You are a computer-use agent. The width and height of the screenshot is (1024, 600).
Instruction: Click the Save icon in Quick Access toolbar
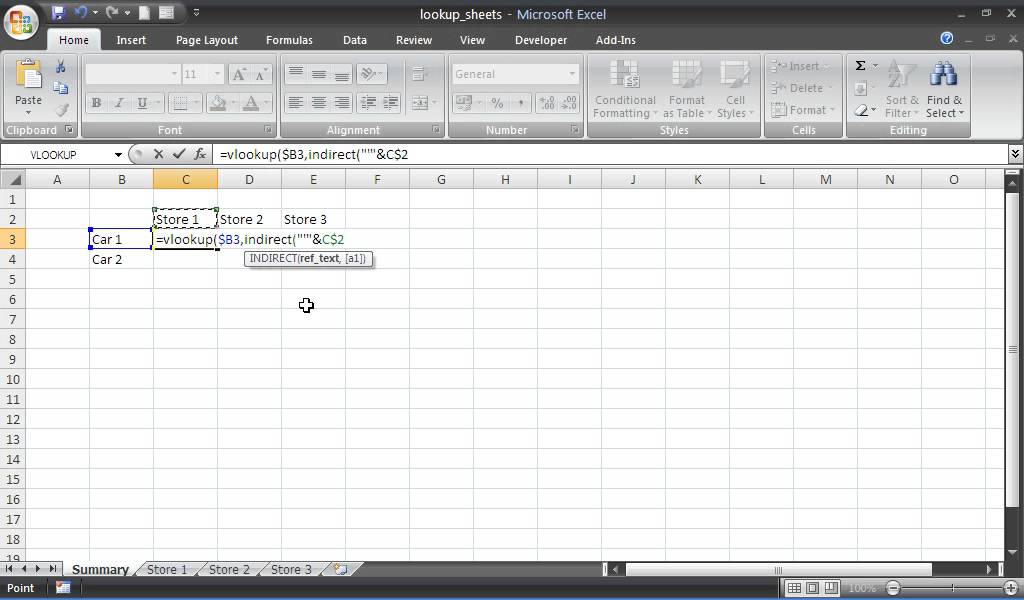click(58, 13)
